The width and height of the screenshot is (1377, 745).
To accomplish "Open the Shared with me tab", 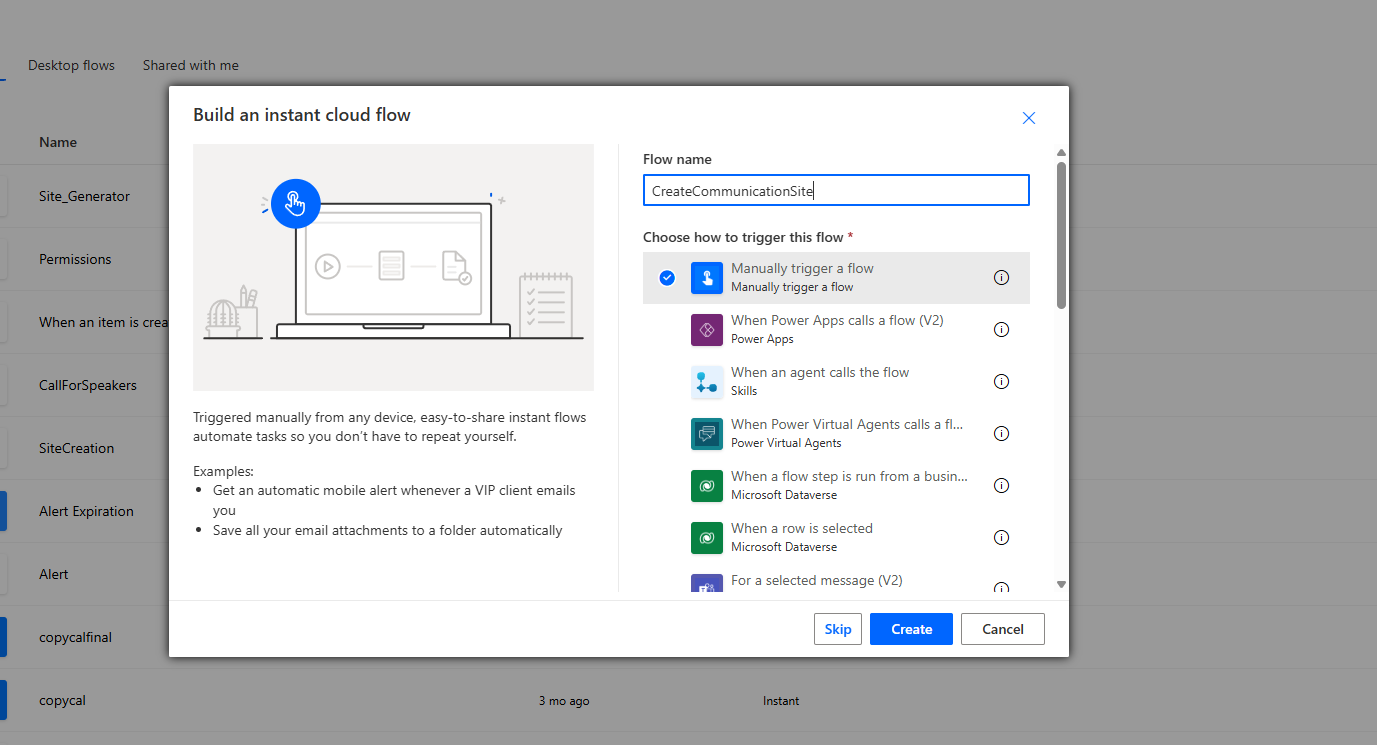I will [x=190, y=65].
